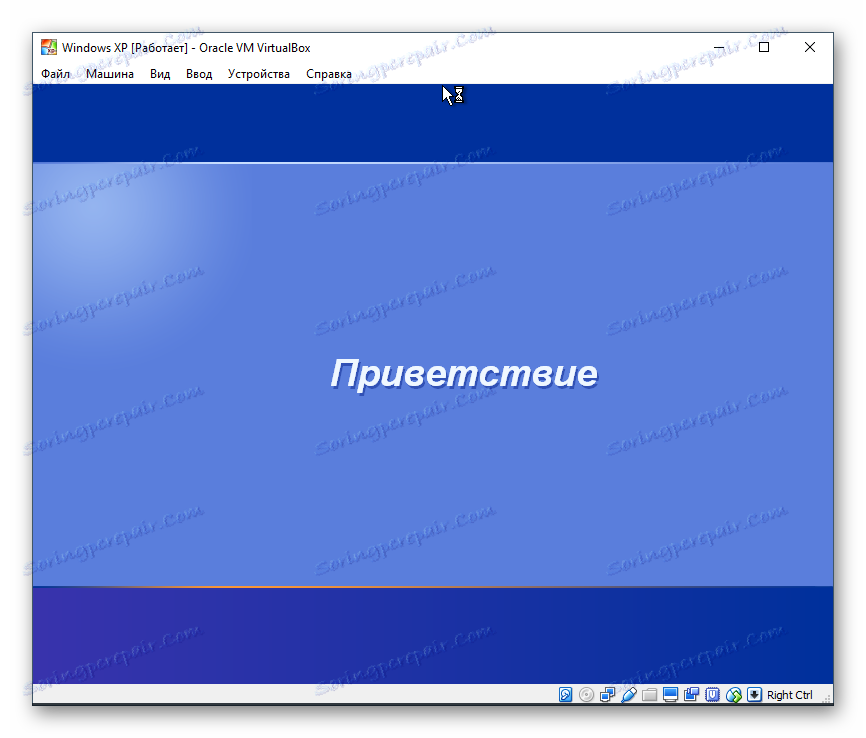Image resolution: width=866 pixels, height=738 pixels.
Task: Click the mouse integration status icon
Action: click(x=733, y=694)
